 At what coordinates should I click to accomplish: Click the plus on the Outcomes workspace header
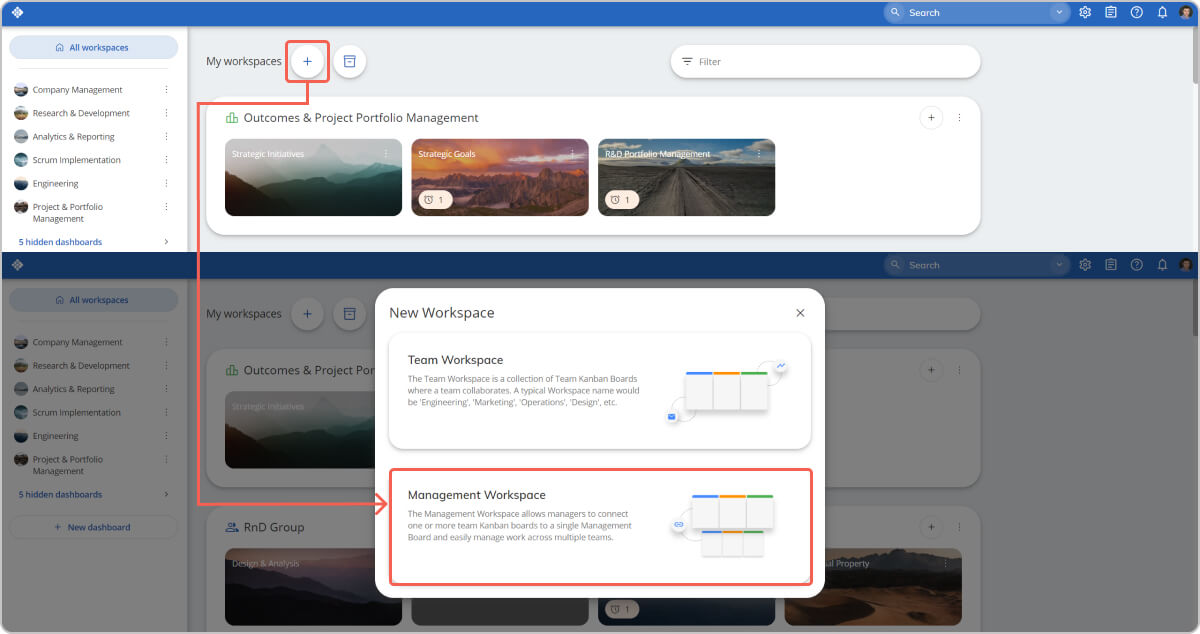pyautogui.click(x=931, y=117)
